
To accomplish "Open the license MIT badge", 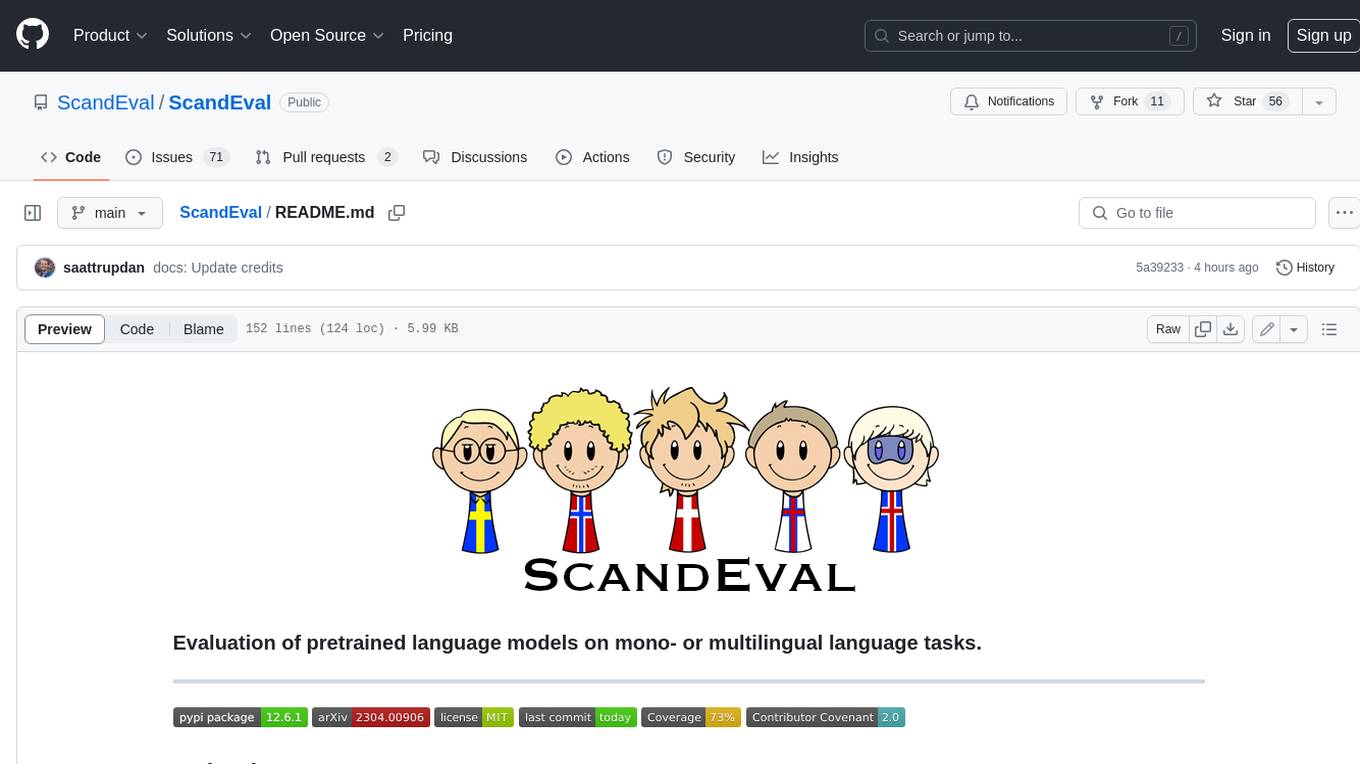I will pos(474,717).
